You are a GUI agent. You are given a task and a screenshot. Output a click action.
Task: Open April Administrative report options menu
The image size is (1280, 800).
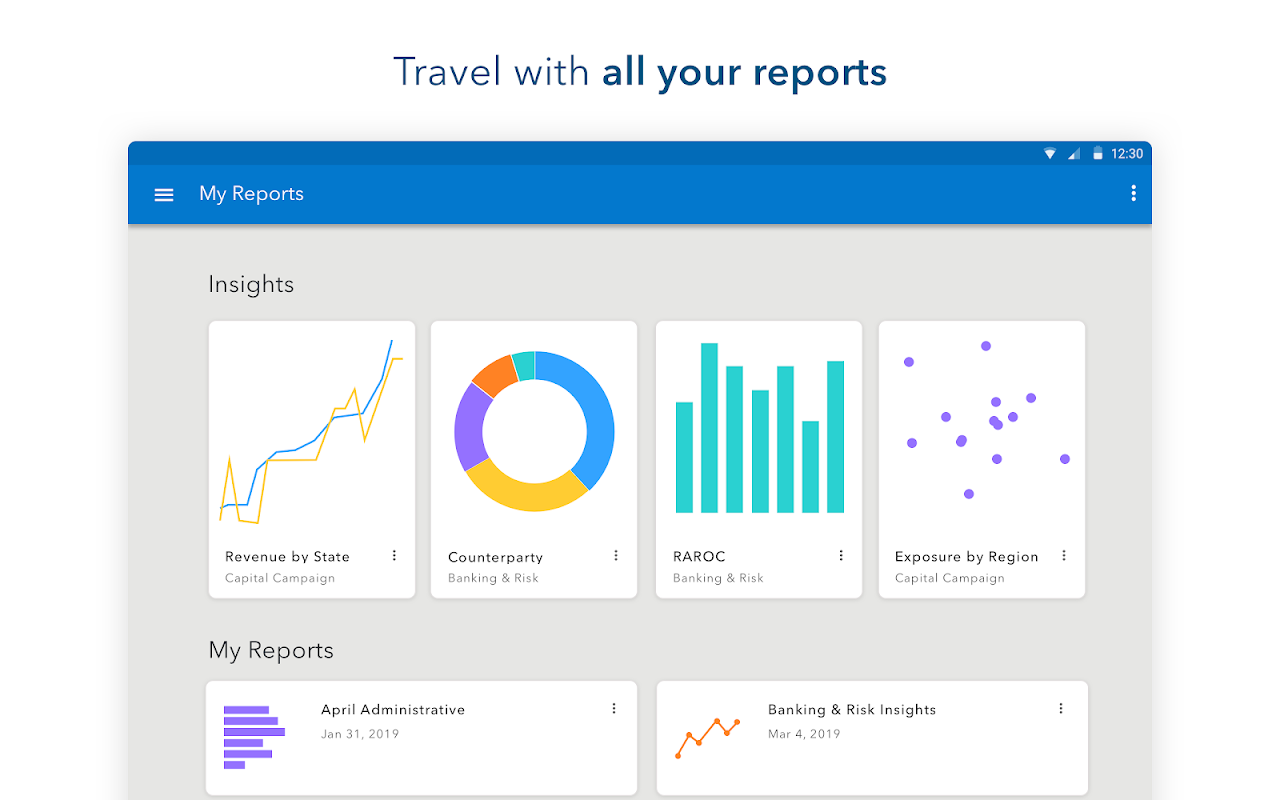[x=614, y=708]
